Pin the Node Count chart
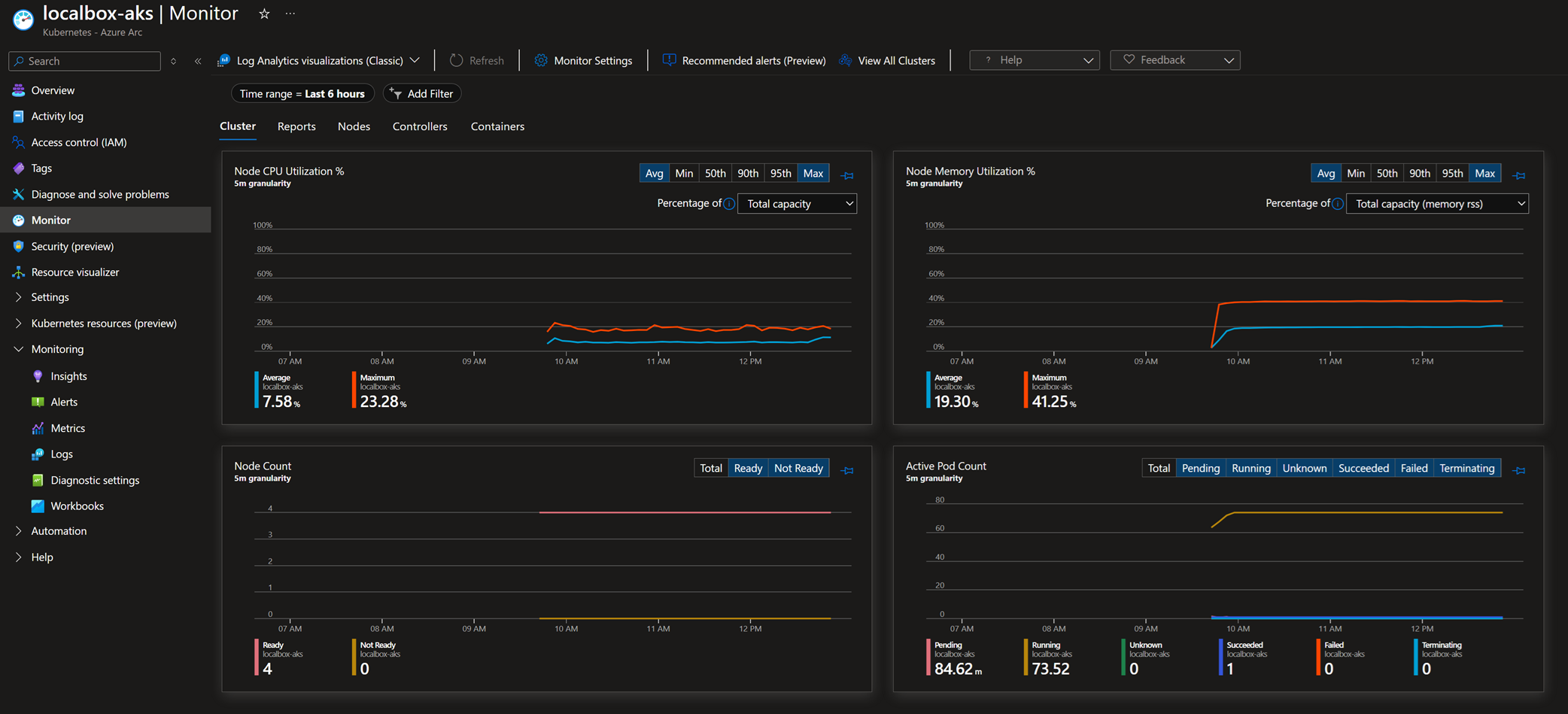1568x714 pixels. (x=847, y=469)
